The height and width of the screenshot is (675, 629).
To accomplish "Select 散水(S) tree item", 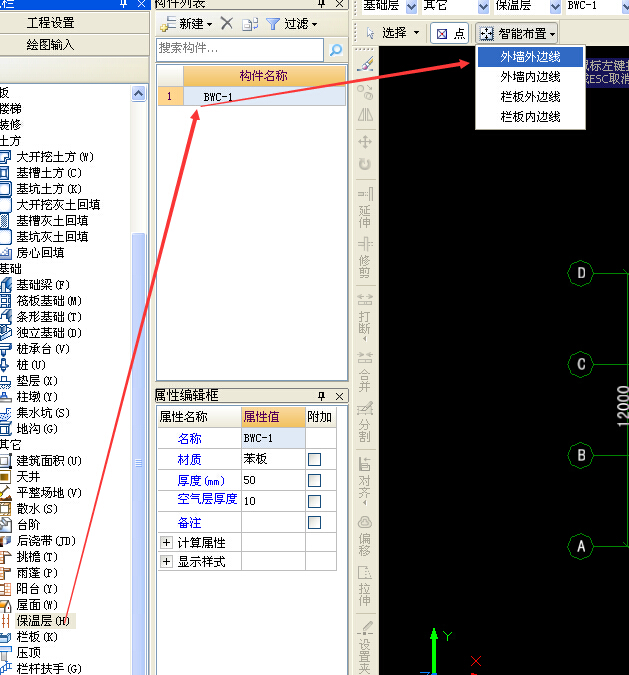I will [37, 508].
